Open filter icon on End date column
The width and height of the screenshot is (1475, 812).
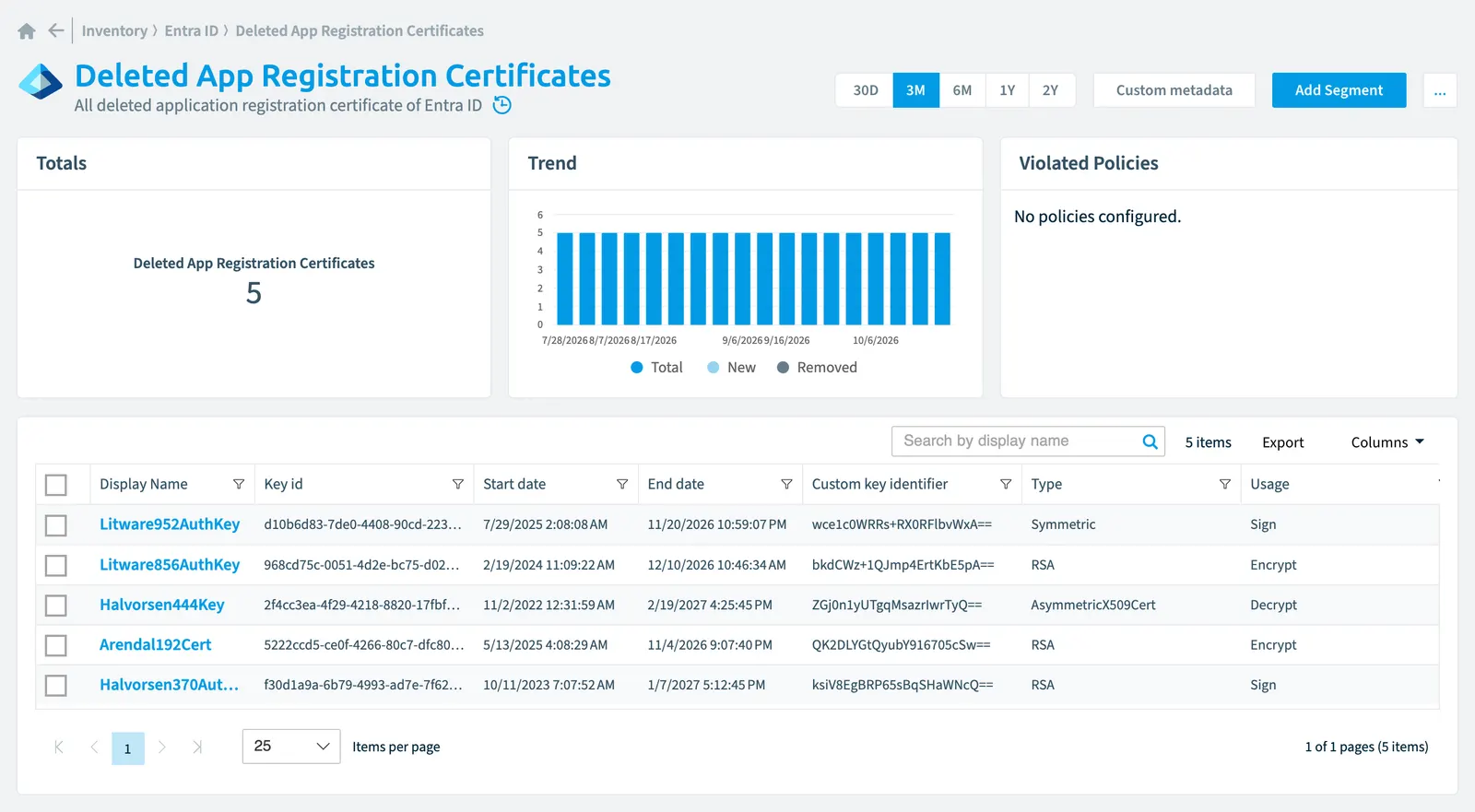point(786,484)
